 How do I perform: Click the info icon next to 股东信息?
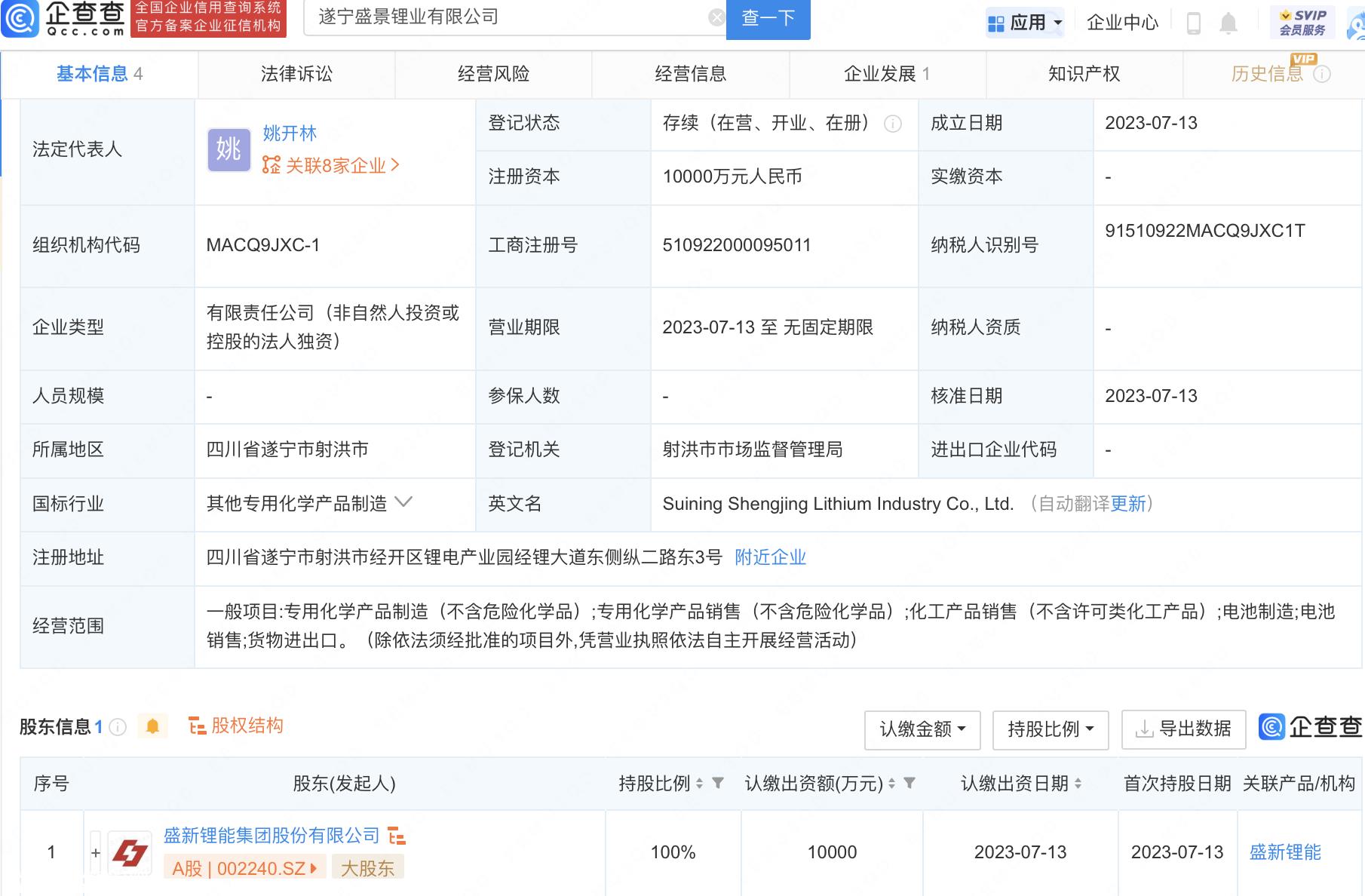pyautogui.click(x=118, y=726)
